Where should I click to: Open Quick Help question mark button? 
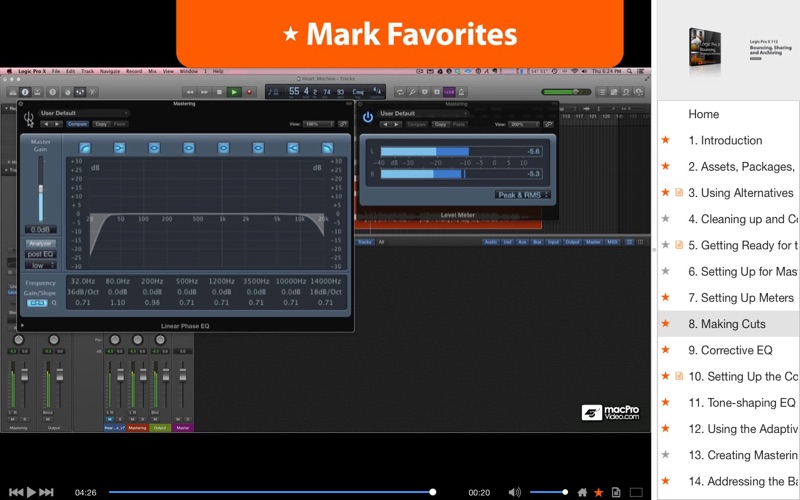coord(52,92)
